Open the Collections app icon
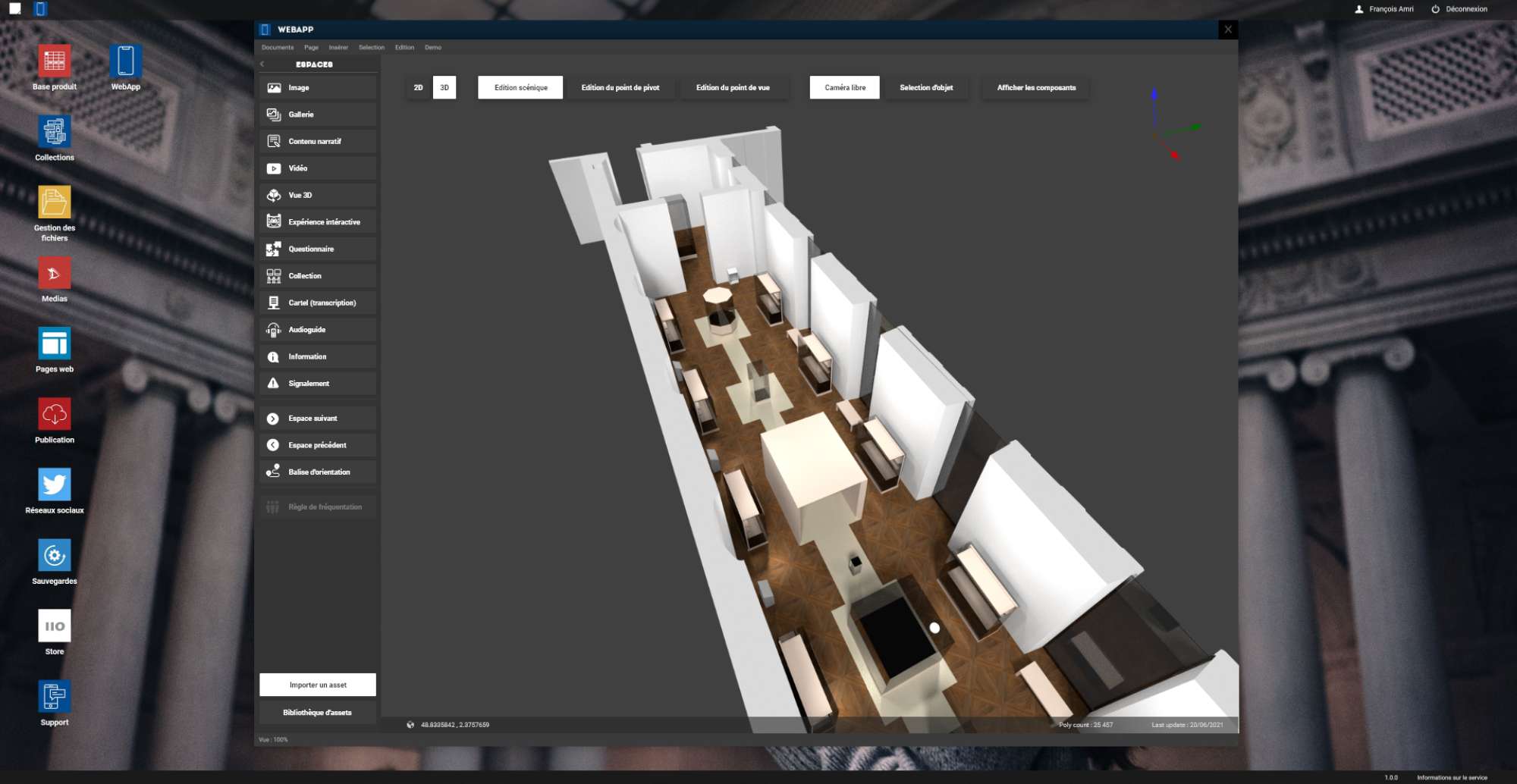 [x=54, y=132]
